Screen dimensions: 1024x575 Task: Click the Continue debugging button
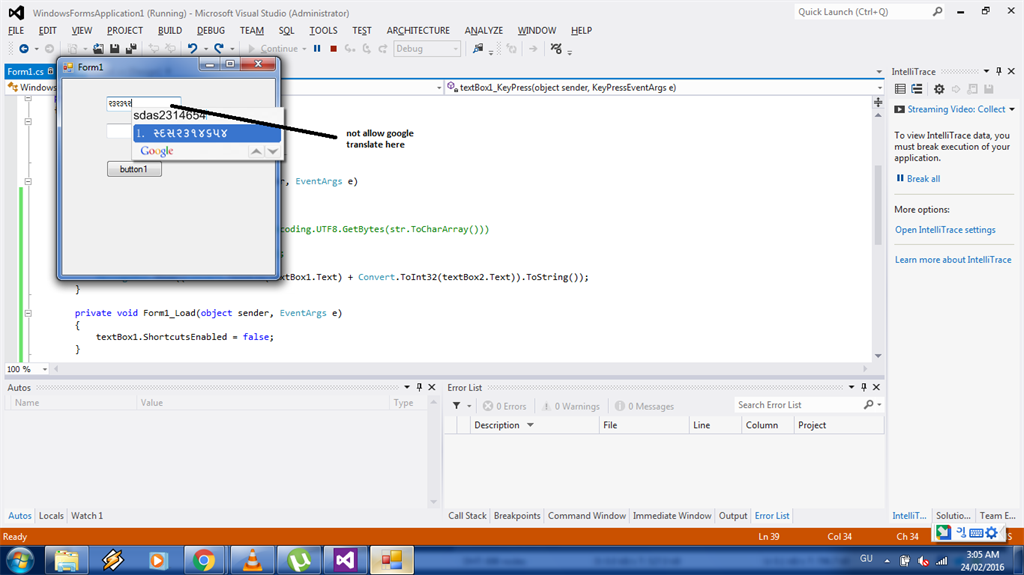[274, 49]
